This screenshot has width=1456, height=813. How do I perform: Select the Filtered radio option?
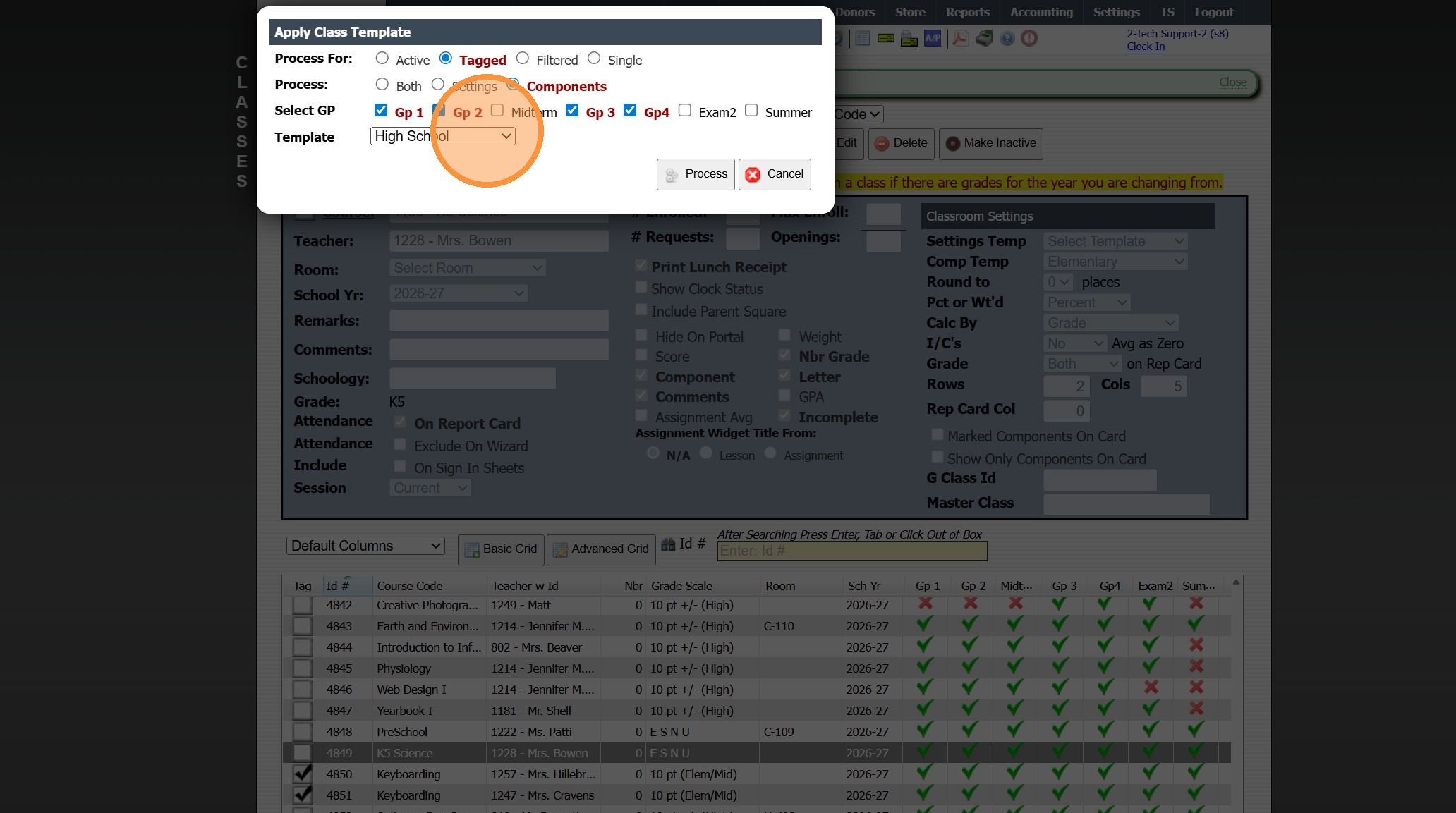tap(523, 59)
